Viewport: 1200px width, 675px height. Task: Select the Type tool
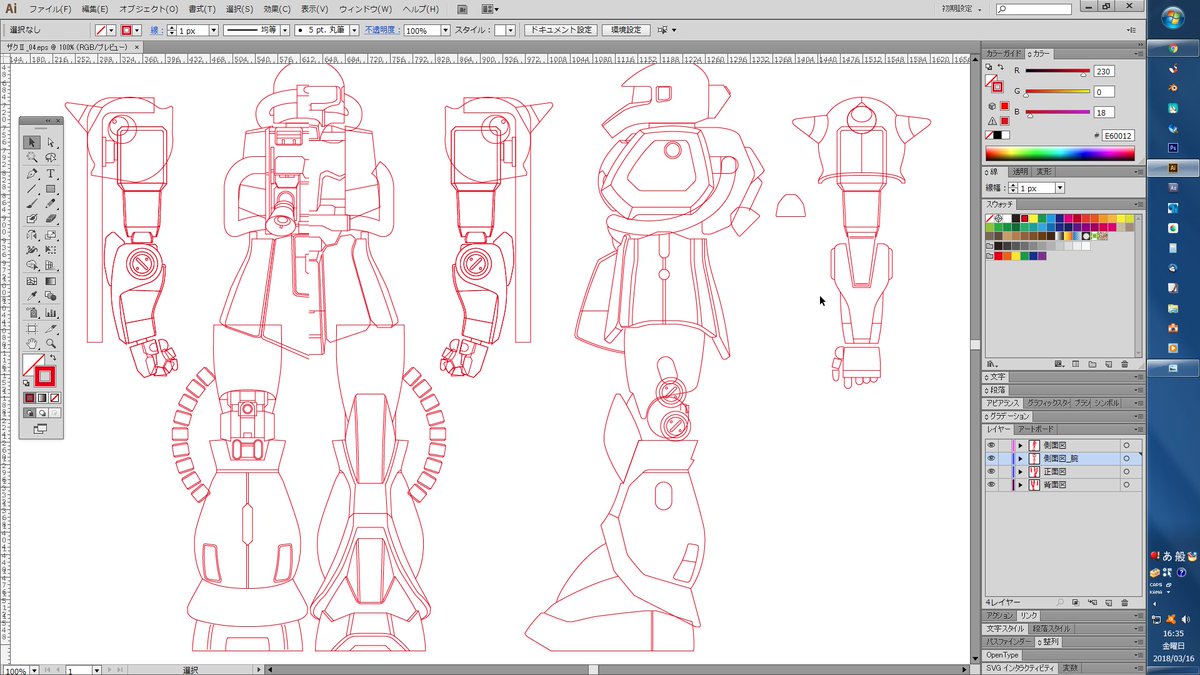coord(50,174)
